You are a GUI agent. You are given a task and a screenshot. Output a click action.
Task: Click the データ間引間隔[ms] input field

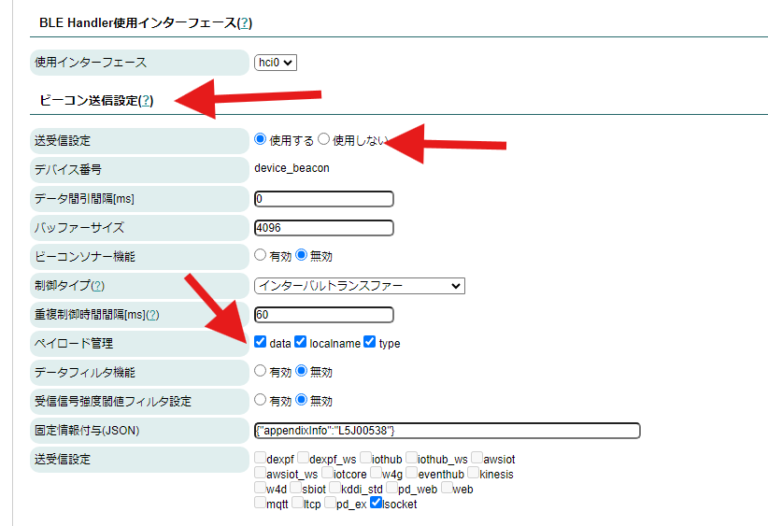pos(324,198)
